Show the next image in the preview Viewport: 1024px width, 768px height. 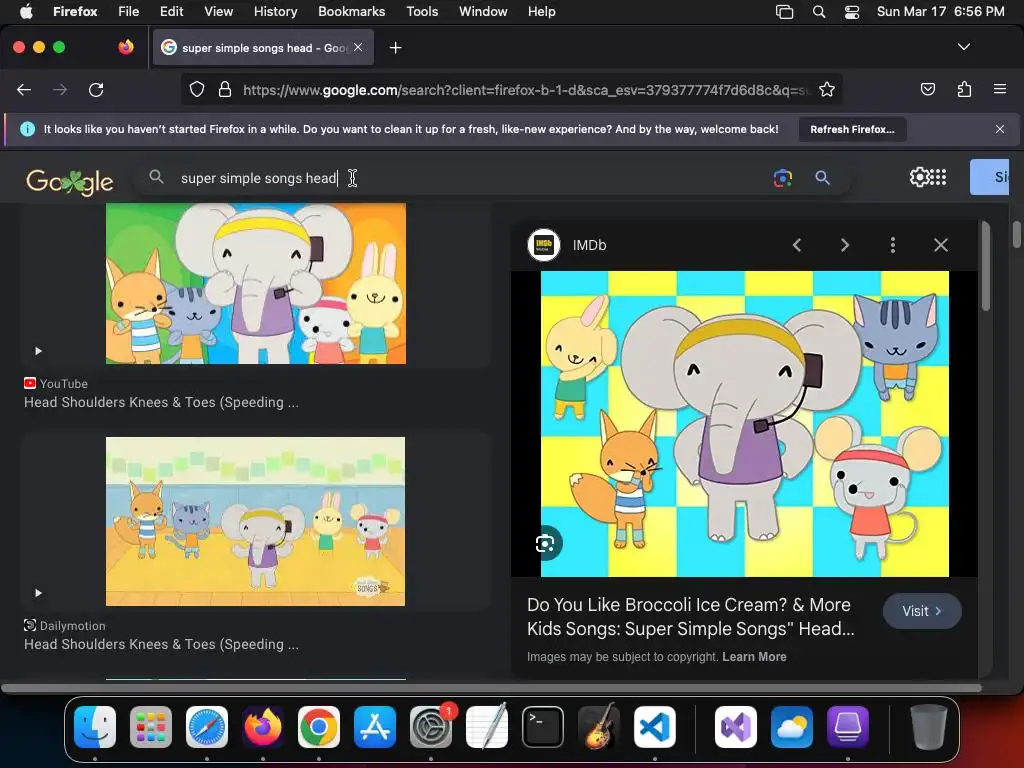844,245
